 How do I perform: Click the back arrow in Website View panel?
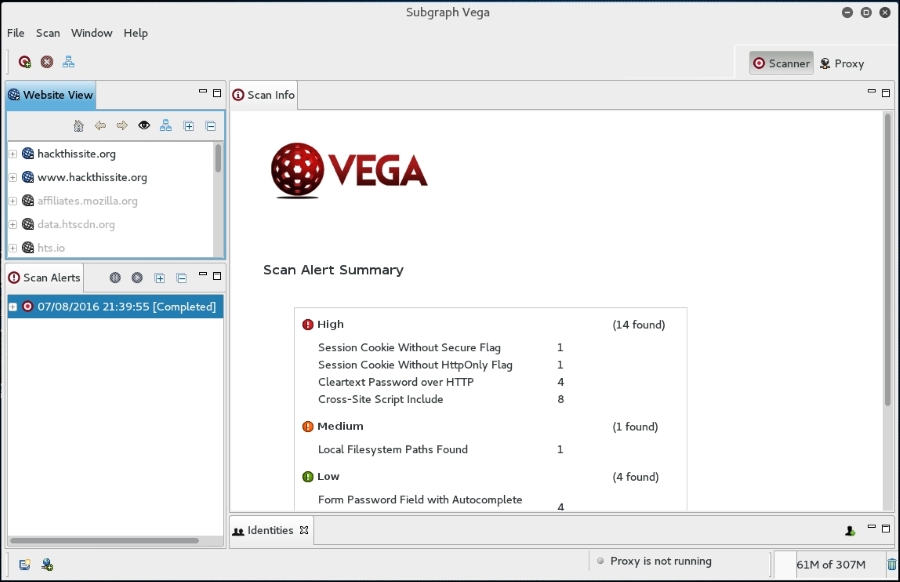click(100, 126)
